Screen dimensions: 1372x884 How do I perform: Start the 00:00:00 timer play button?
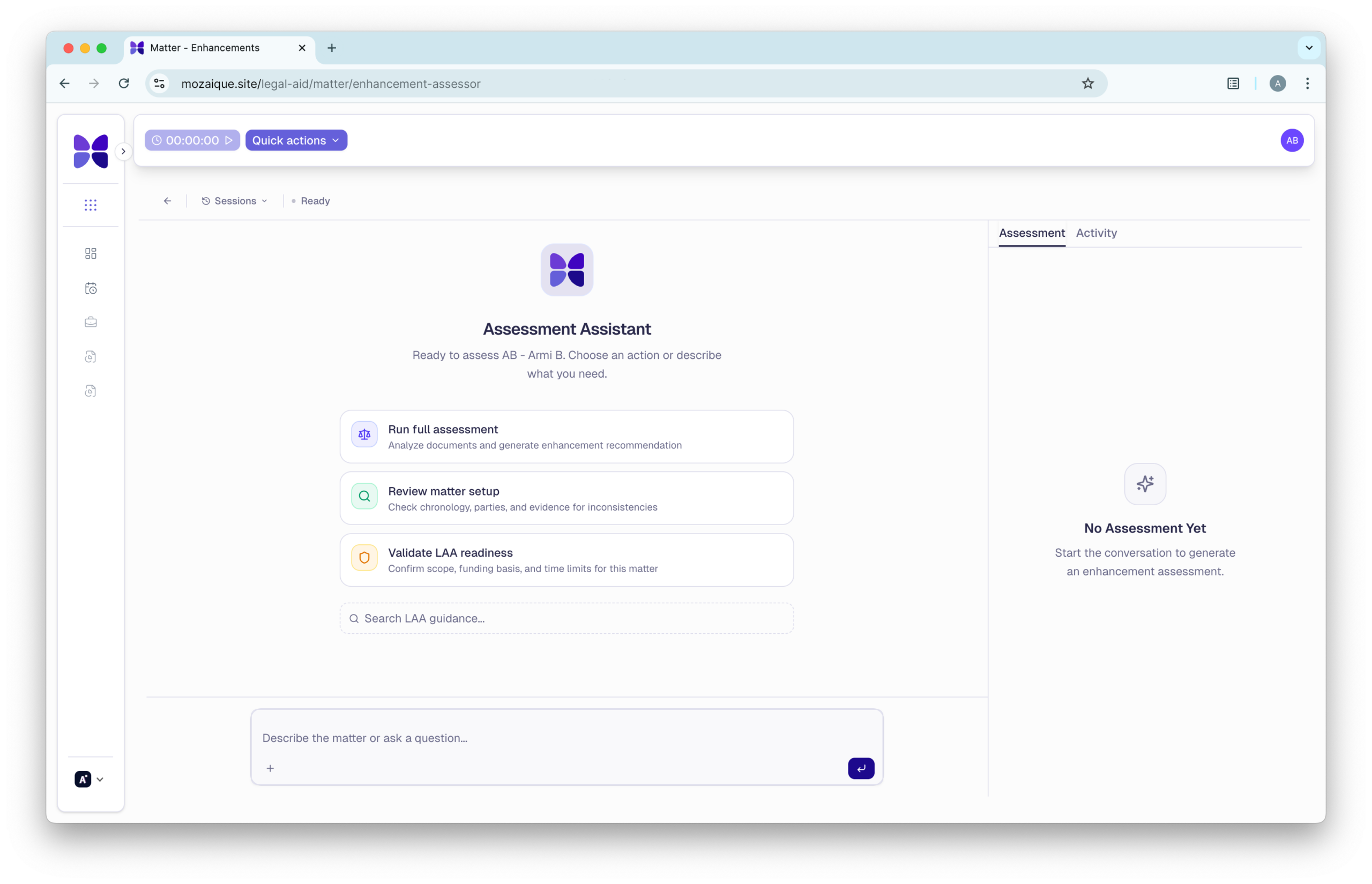(228, 140)
